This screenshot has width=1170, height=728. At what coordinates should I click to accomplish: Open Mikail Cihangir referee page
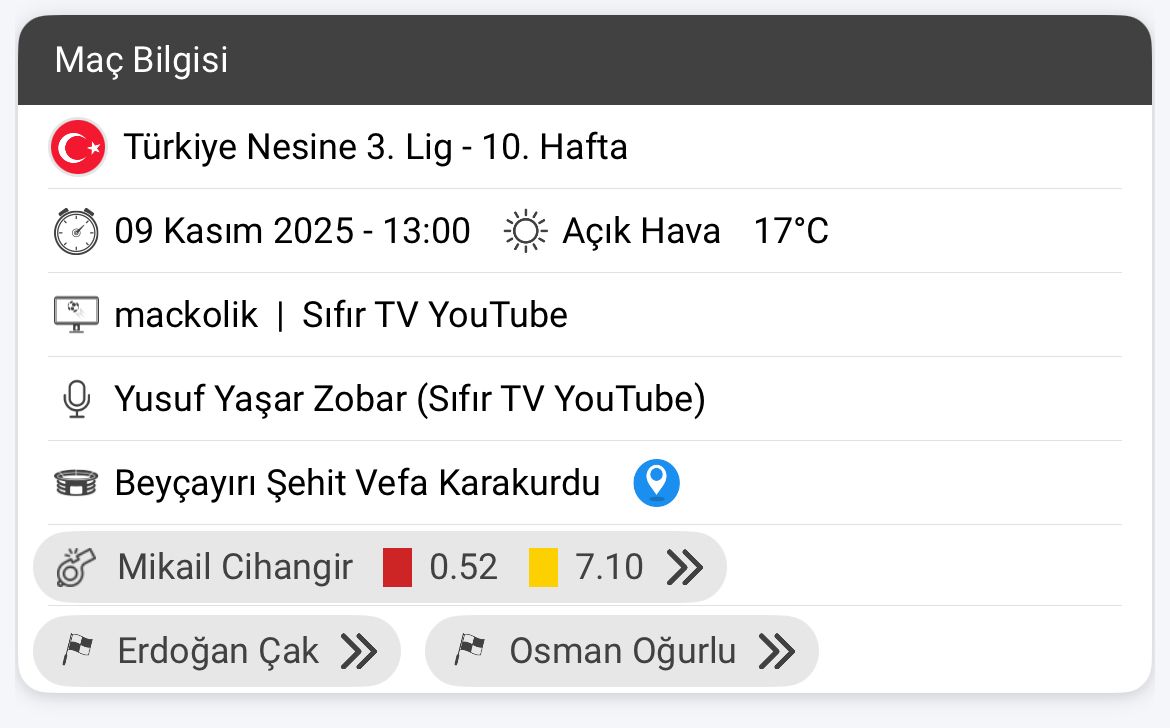coord(235,568)
